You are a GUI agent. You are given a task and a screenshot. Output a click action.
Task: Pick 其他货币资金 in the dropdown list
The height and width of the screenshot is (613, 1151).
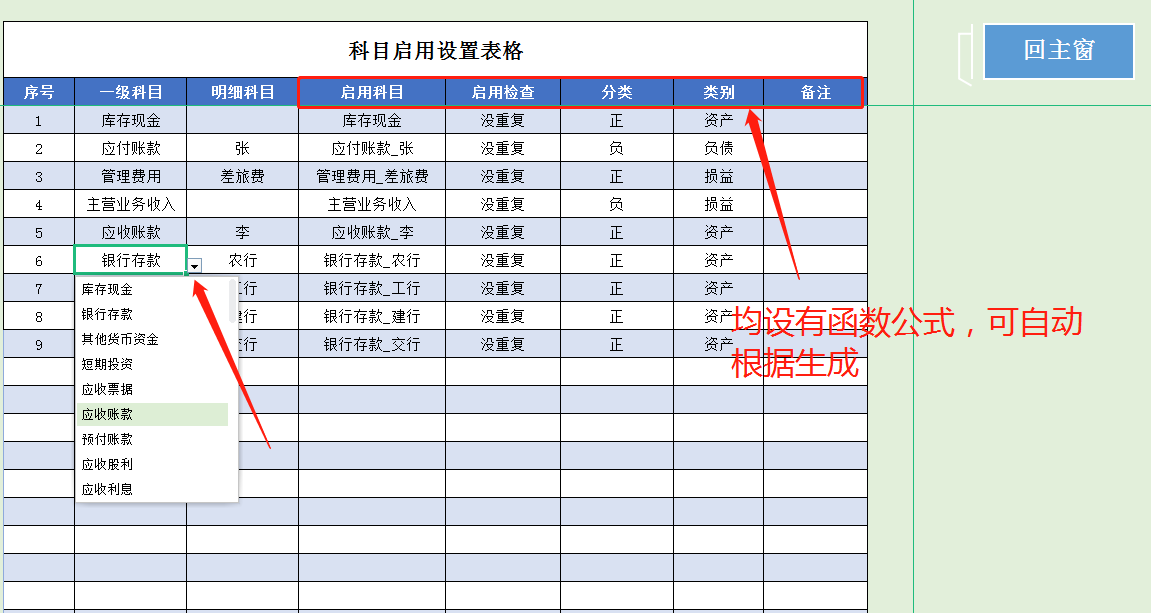121,341
